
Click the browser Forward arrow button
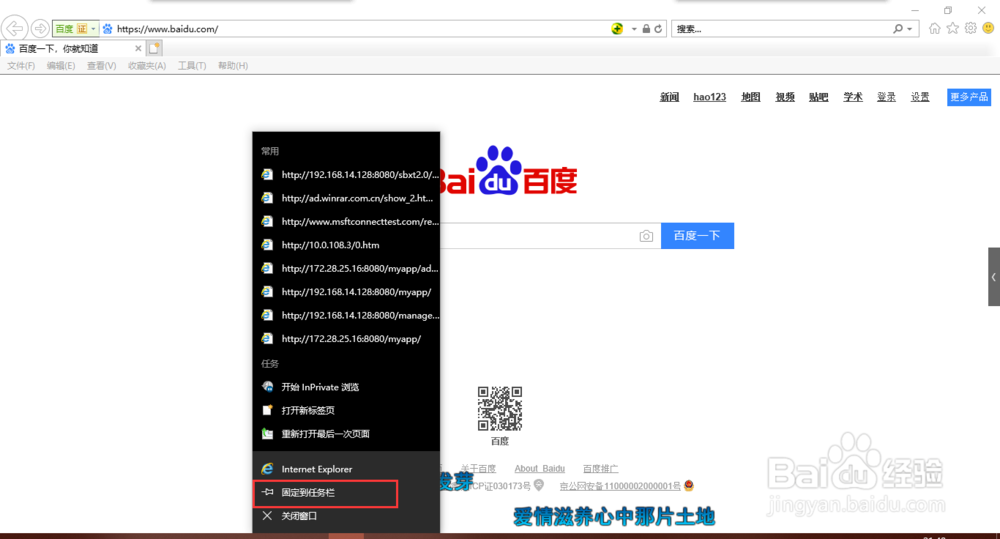pos(40,29)
